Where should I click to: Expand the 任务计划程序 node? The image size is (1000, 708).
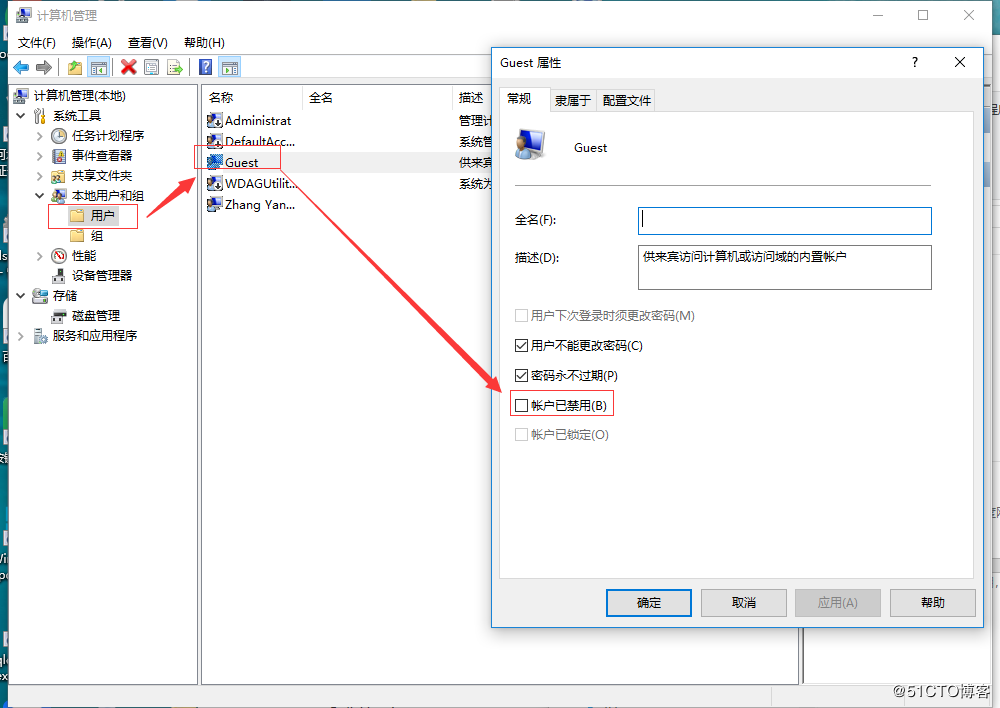pyautogui.click(x=40, y=136)
